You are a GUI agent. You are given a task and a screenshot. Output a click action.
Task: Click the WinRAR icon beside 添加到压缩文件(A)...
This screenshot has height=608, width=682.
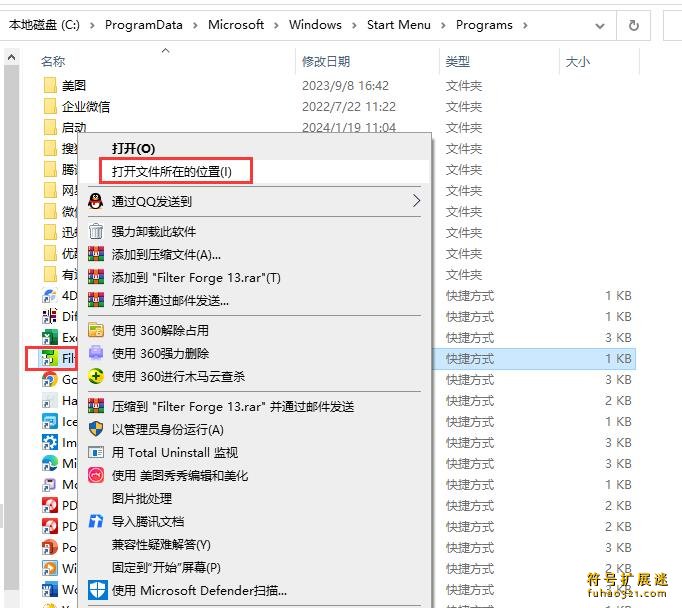pos(96,255)
